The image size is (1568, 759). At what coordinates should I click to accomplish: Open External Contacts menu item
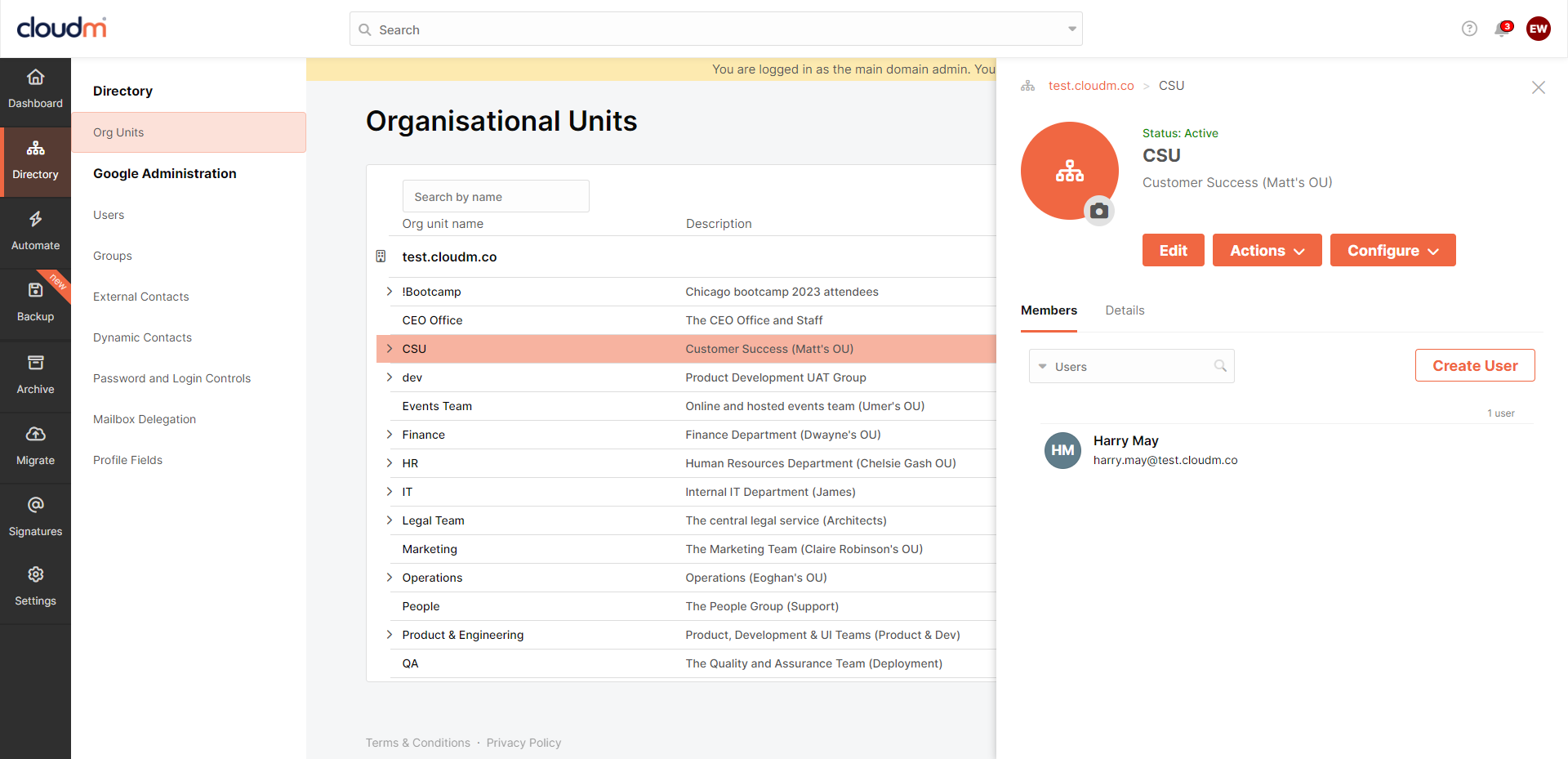141,297
